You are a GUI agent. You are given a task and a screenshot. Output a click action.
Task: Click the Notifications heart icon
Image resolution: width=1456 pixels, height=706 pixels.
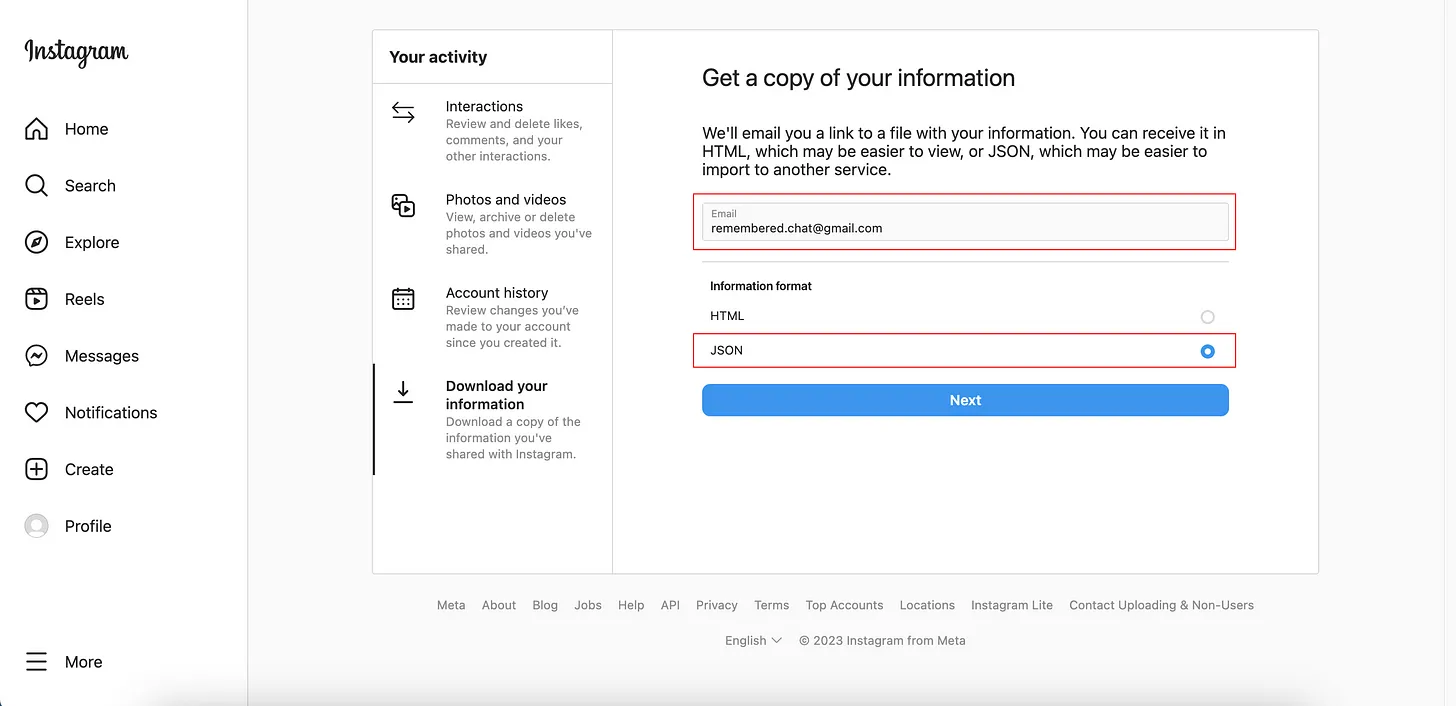37,413
